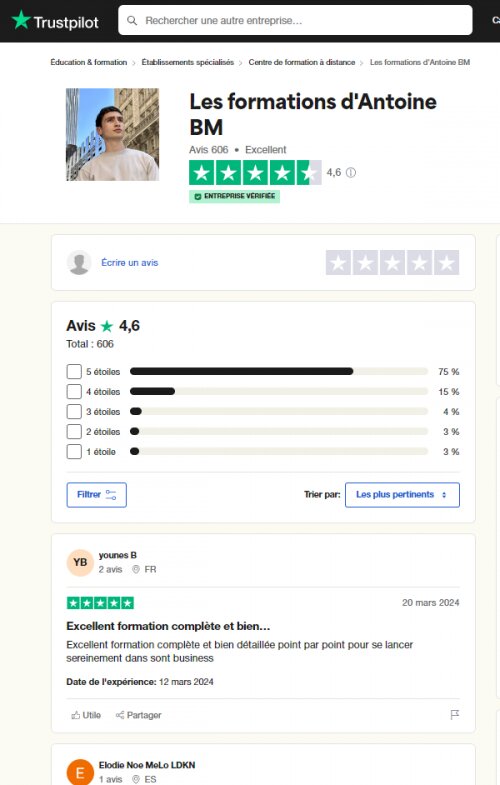Share younes B review via Partager
The image size is (500, 785).
click(x=139, y=715)
